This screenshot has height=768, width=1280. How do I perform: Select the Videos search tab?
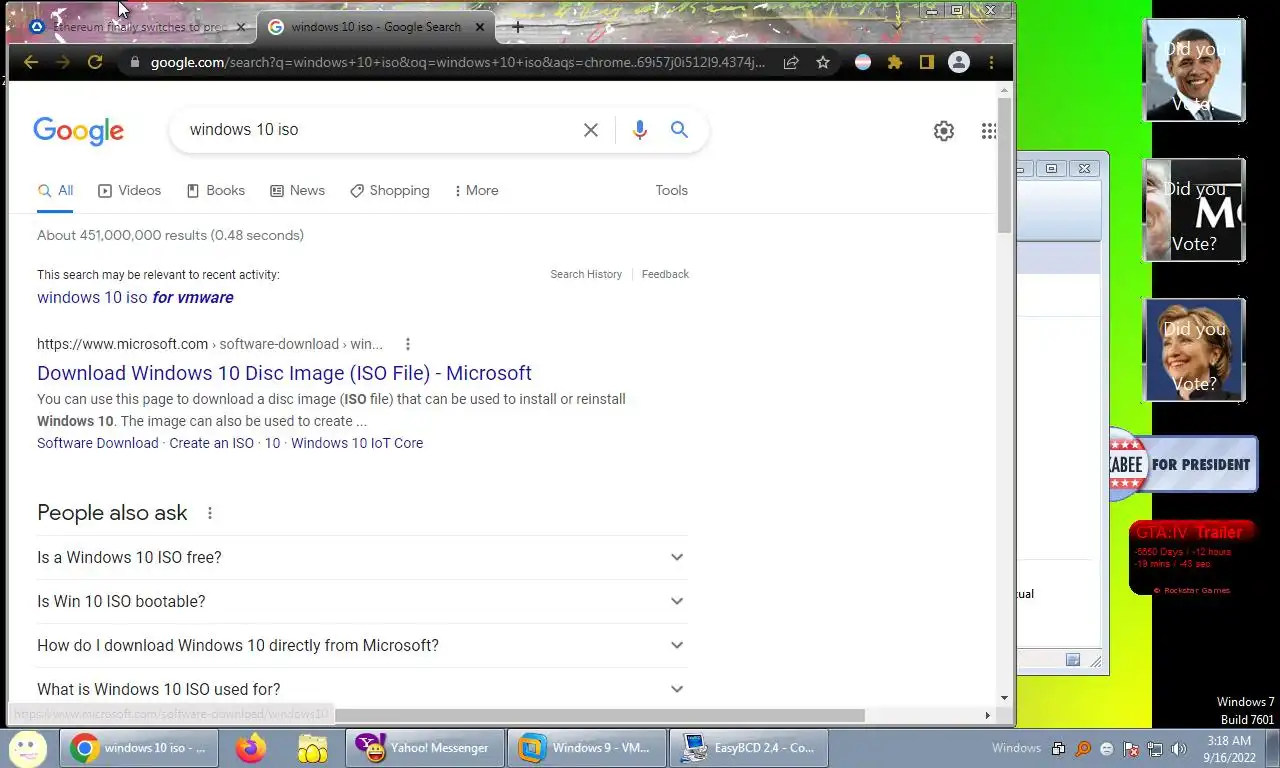pyautogui.click(x=129, y=190)
